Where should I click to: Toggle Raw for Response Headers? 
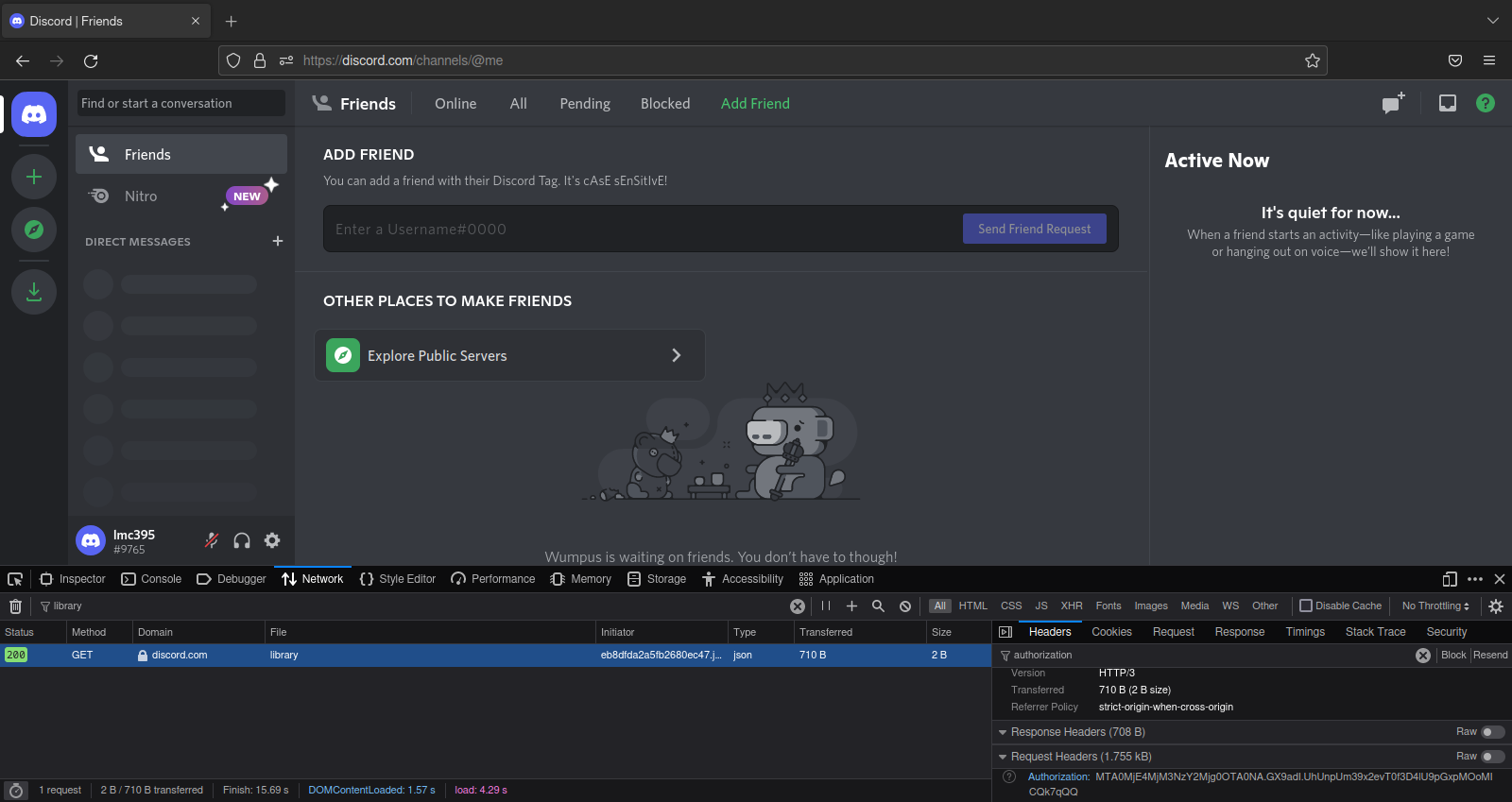tap(1493, 732)
